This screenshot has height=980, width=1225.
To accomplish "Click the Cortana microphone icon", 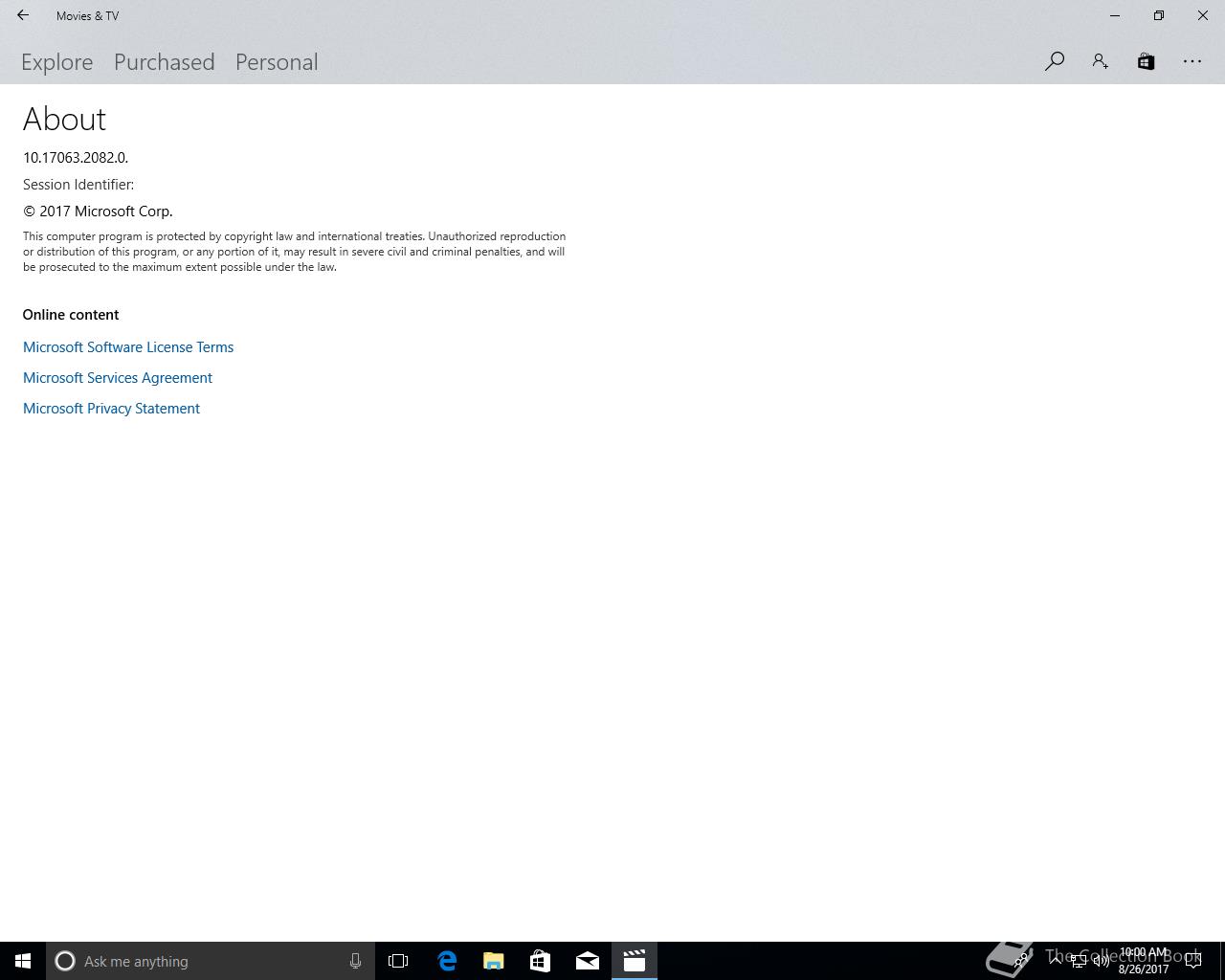I will pyautogui.click(x=355, y=961).
